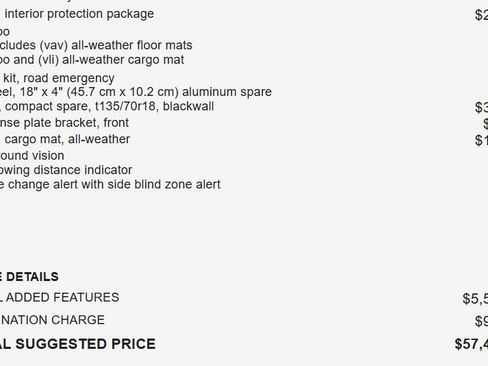Viewport: 488px width, 366px height.
Task: Click the destination charge dollar amount
Action: (x=481, y=321)
